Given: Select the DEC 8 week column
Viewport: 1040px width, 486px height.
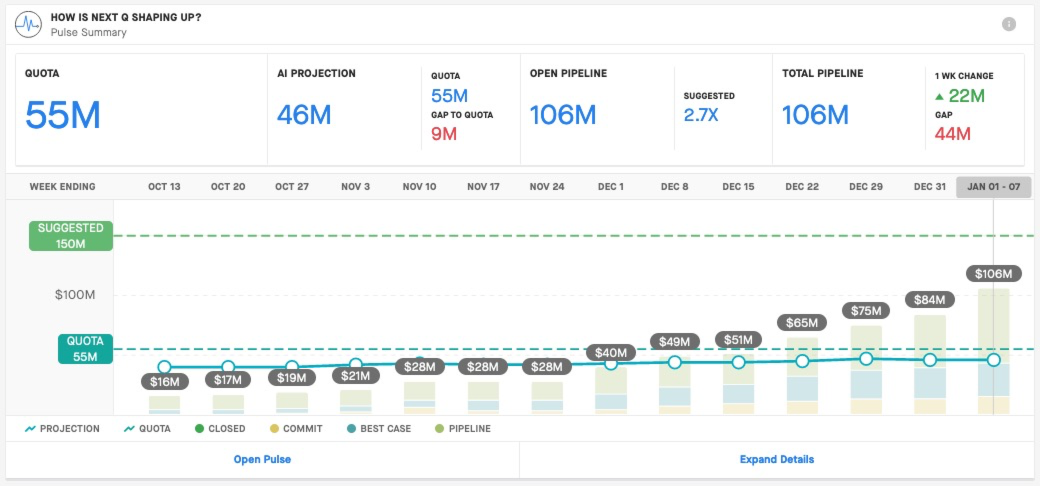Looking at the screenshot, I should 675,187.
